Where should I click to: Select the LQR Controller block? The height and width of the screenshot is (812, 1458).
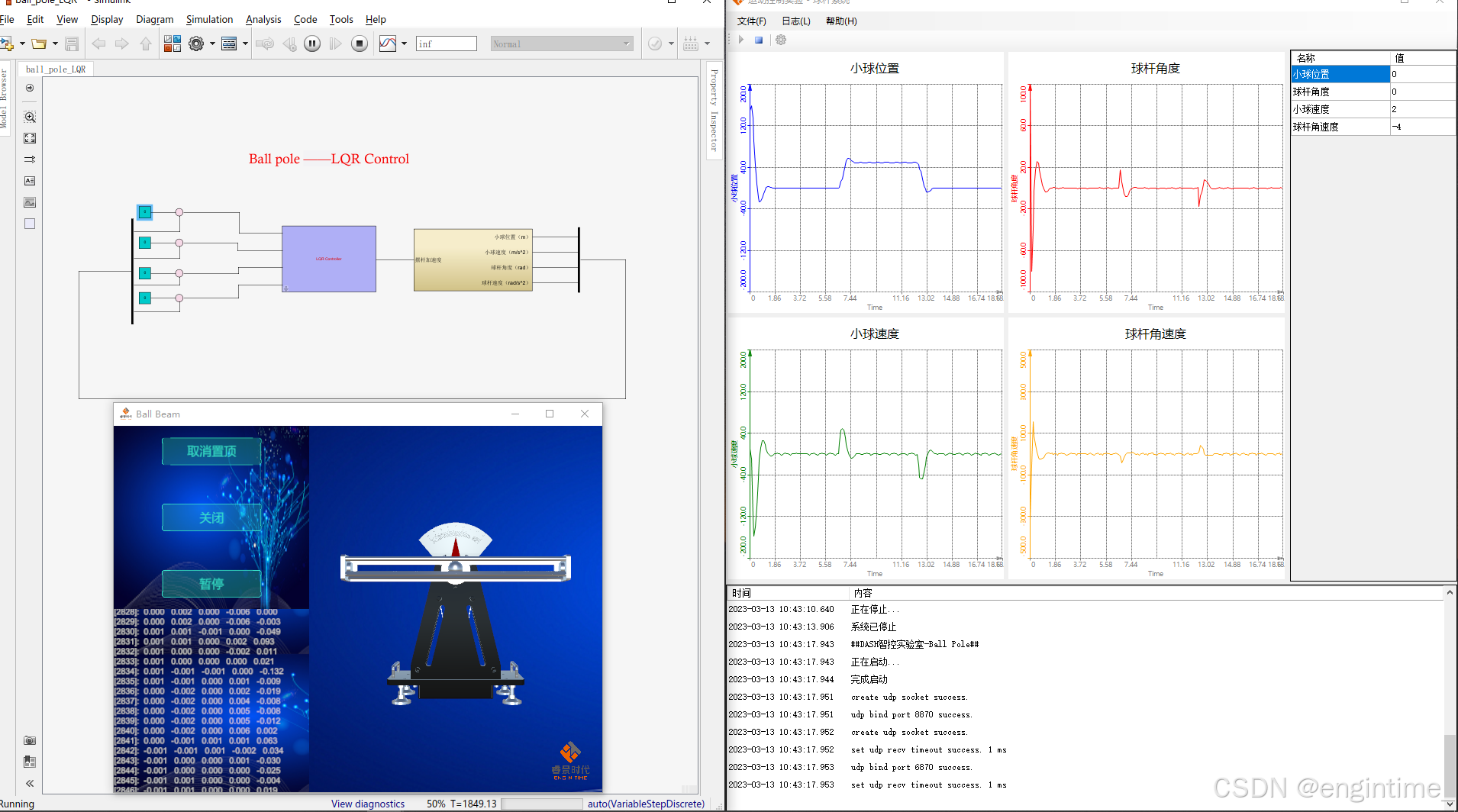tap(329, 259)
